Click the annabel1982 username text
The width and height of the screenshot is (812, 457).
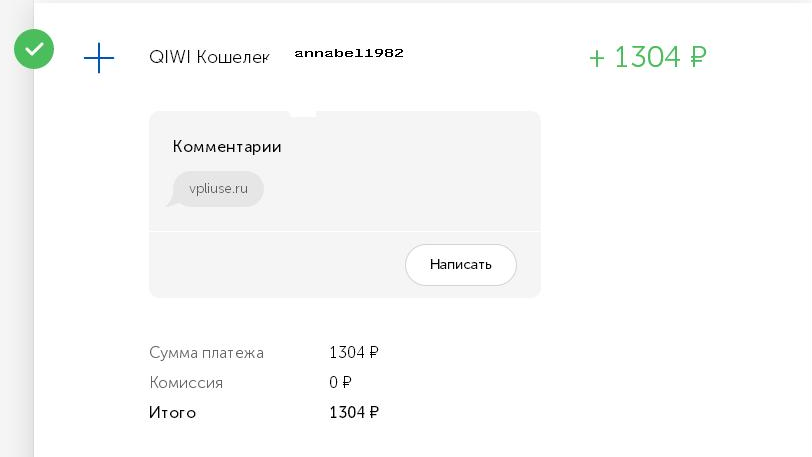click(x=349, y=53)
